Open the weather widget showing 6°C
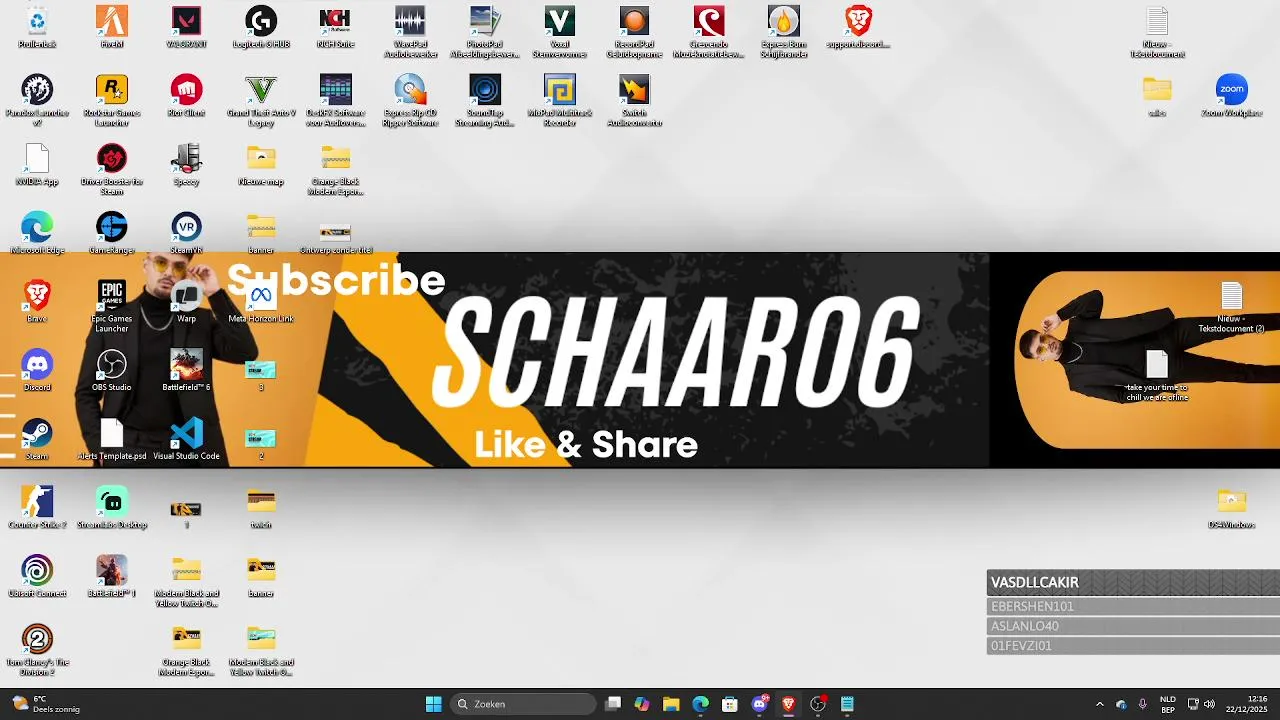The width and height of the screenshot is (1280, 720). 46,704
